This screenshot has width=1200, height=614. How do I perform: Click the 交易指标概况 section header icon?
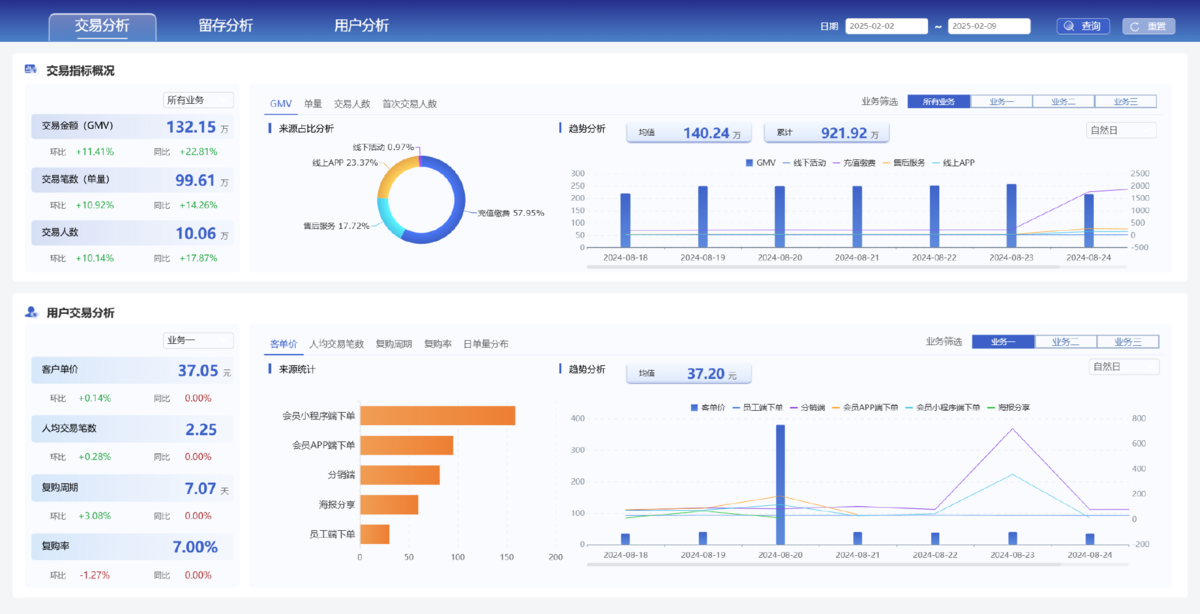click(31, 70)
